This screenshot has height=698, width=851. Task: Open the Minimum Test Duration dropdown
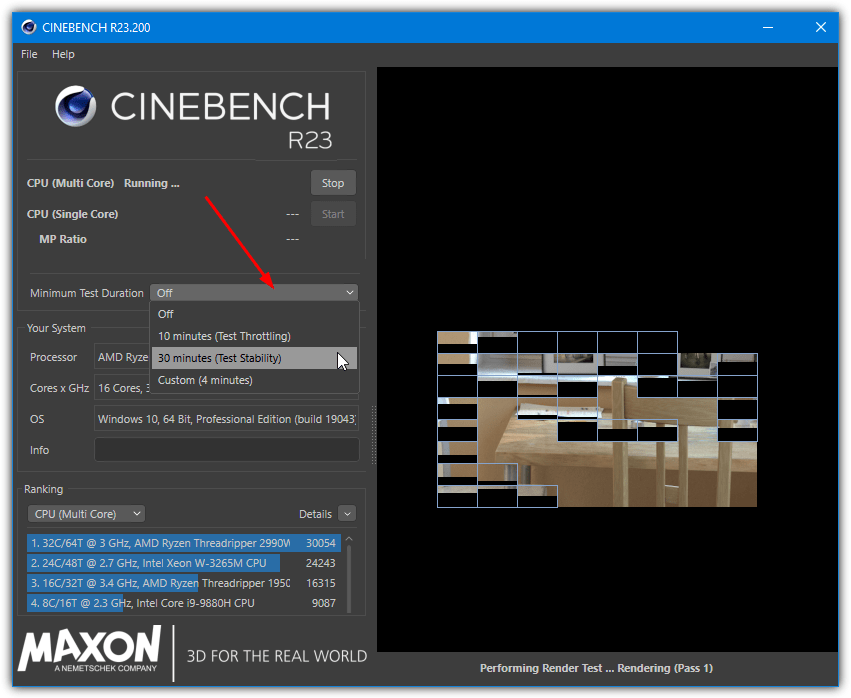[253, 293]
